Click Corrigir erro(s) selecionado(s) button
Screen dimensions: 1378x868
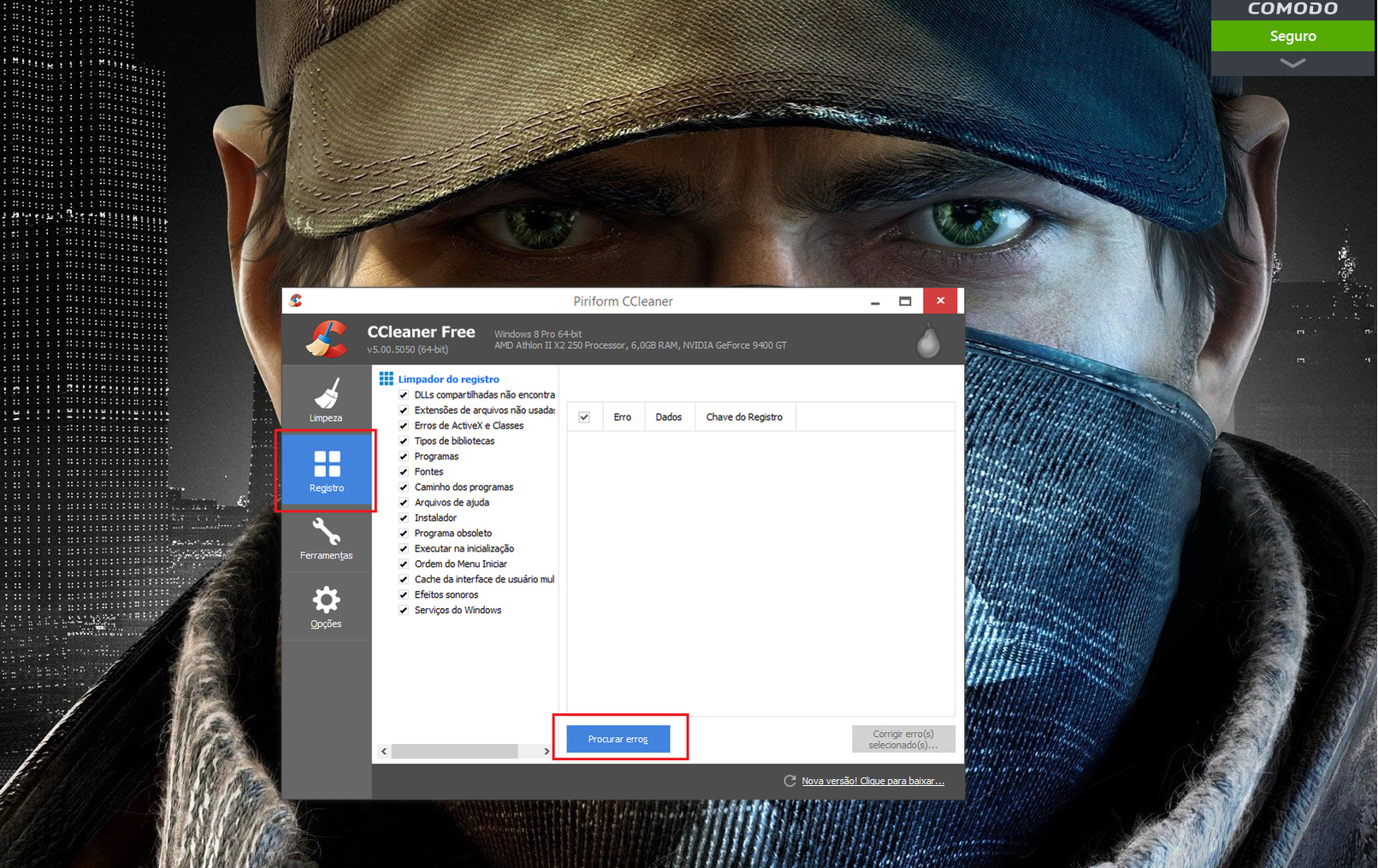coord(903,739)
